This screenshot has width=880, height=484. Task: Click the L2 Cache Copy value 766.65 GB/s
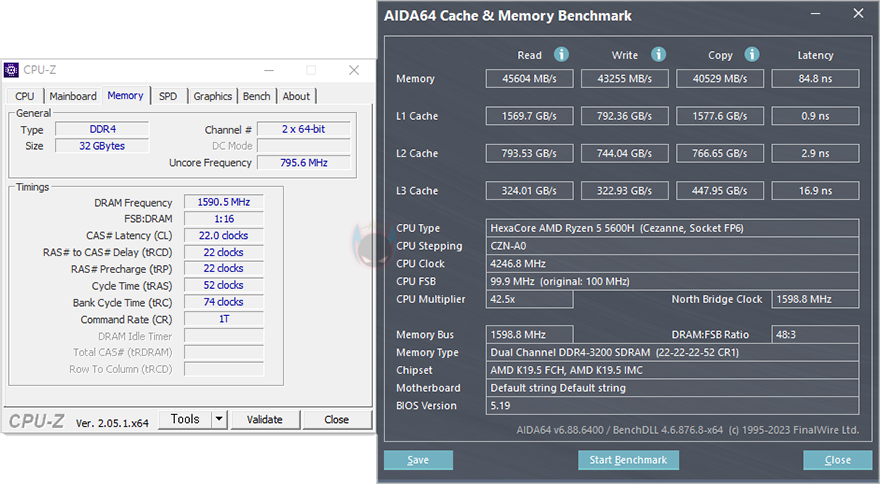pos(720,153)
